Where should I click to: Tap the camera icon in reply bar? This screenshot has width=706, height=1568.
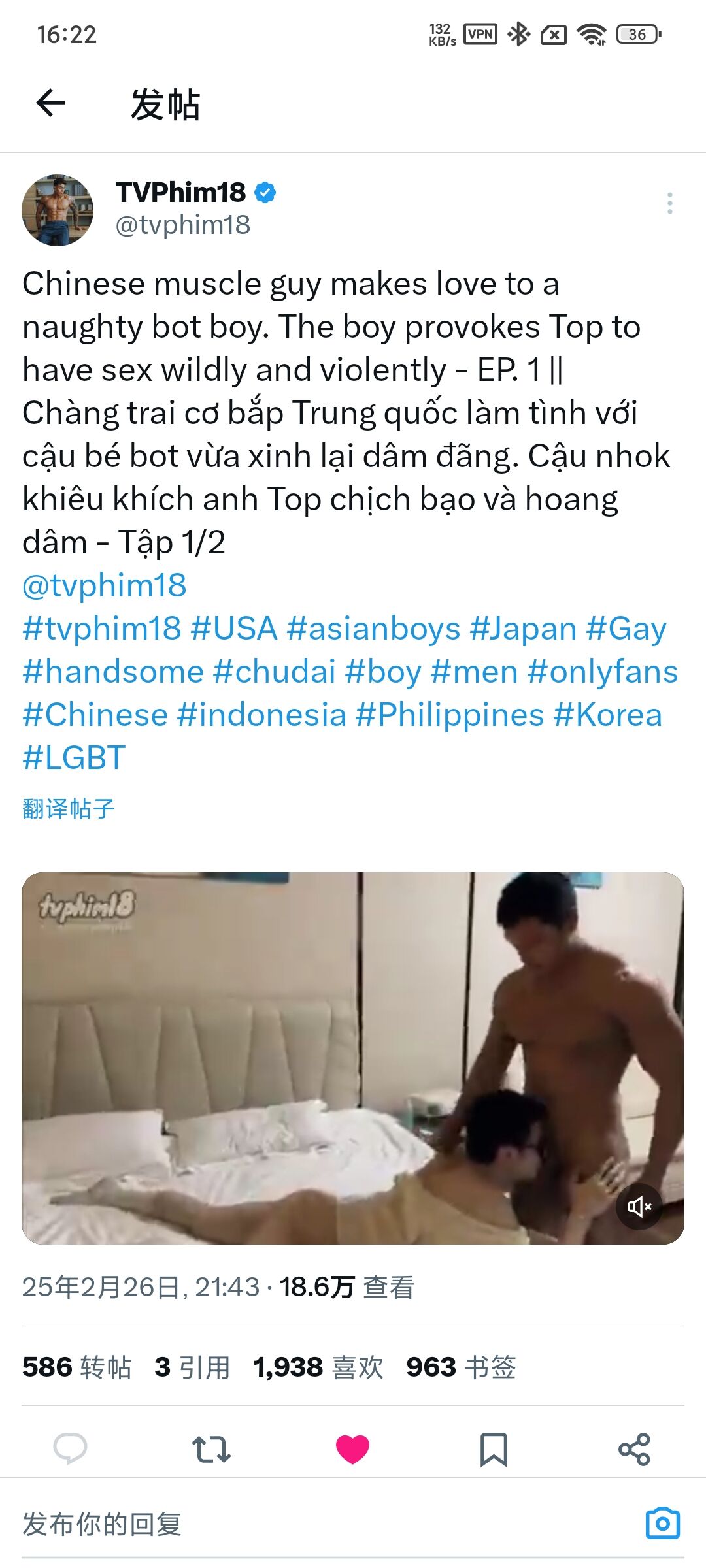[662, 1524]
